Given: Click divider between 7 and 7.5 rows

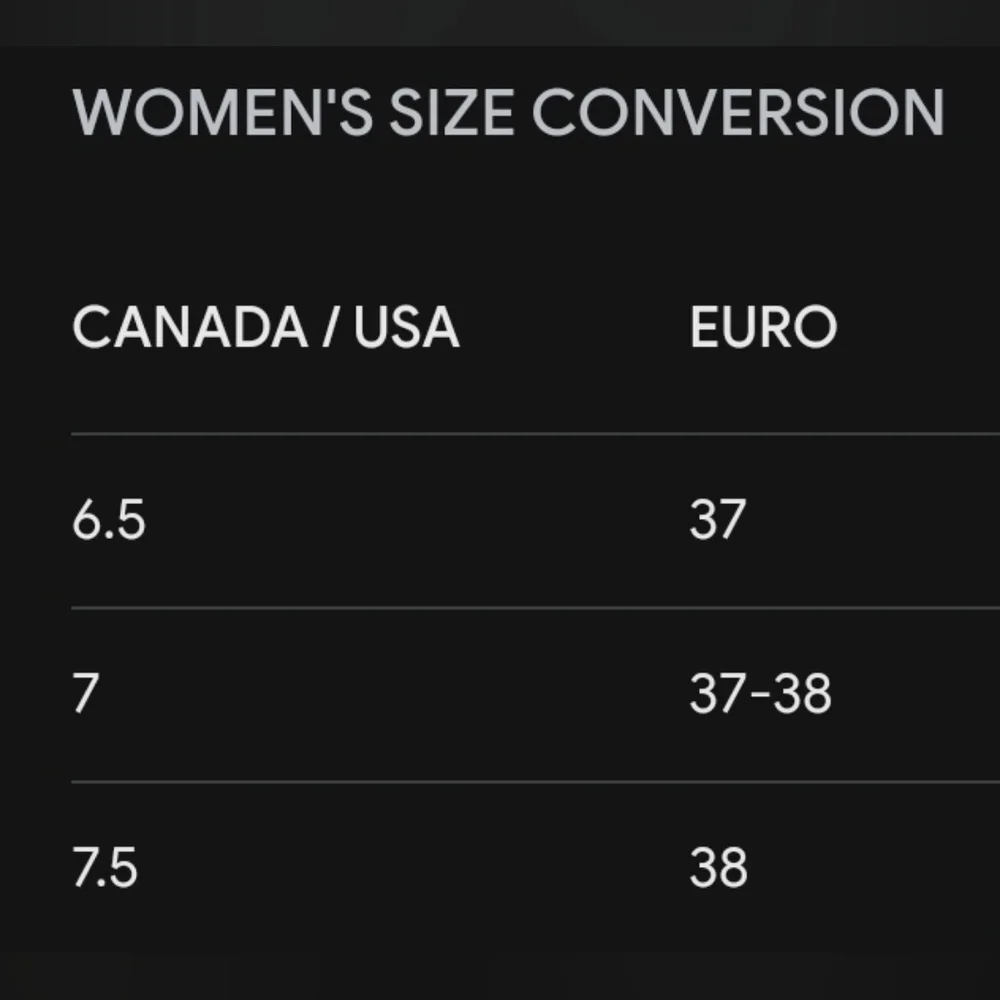Looking at the screenshot, I should pyautogui.click(x=536, y=781).
